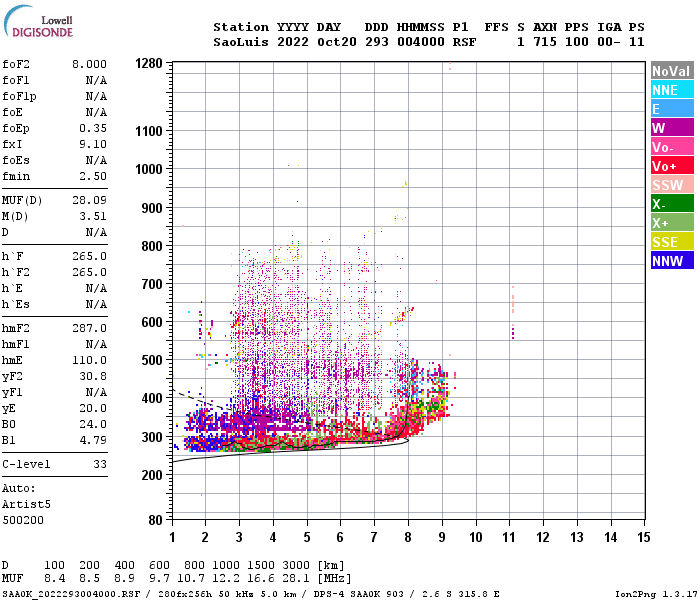Select the SSW legend swatch
Viewport: 700px width, 600px height.
click(672, 185)
